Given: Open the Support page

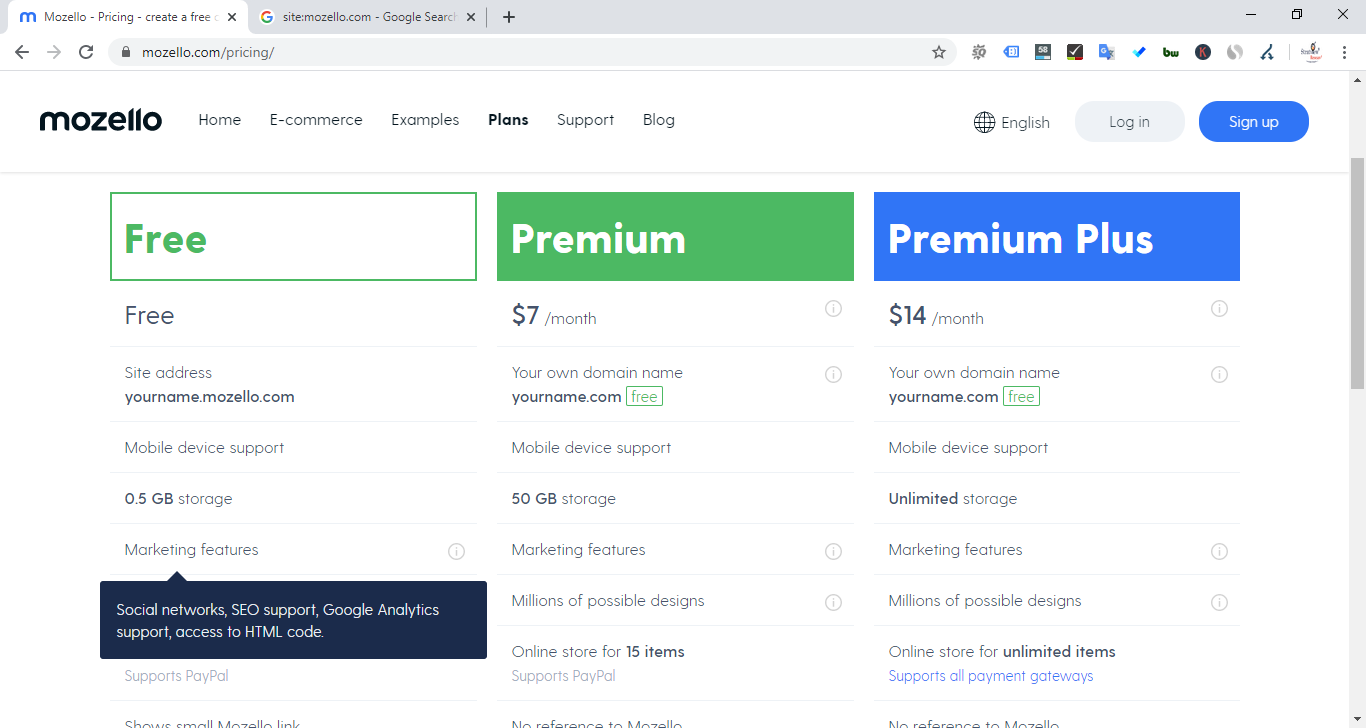Looking at the screenshot, I should 585,120.
